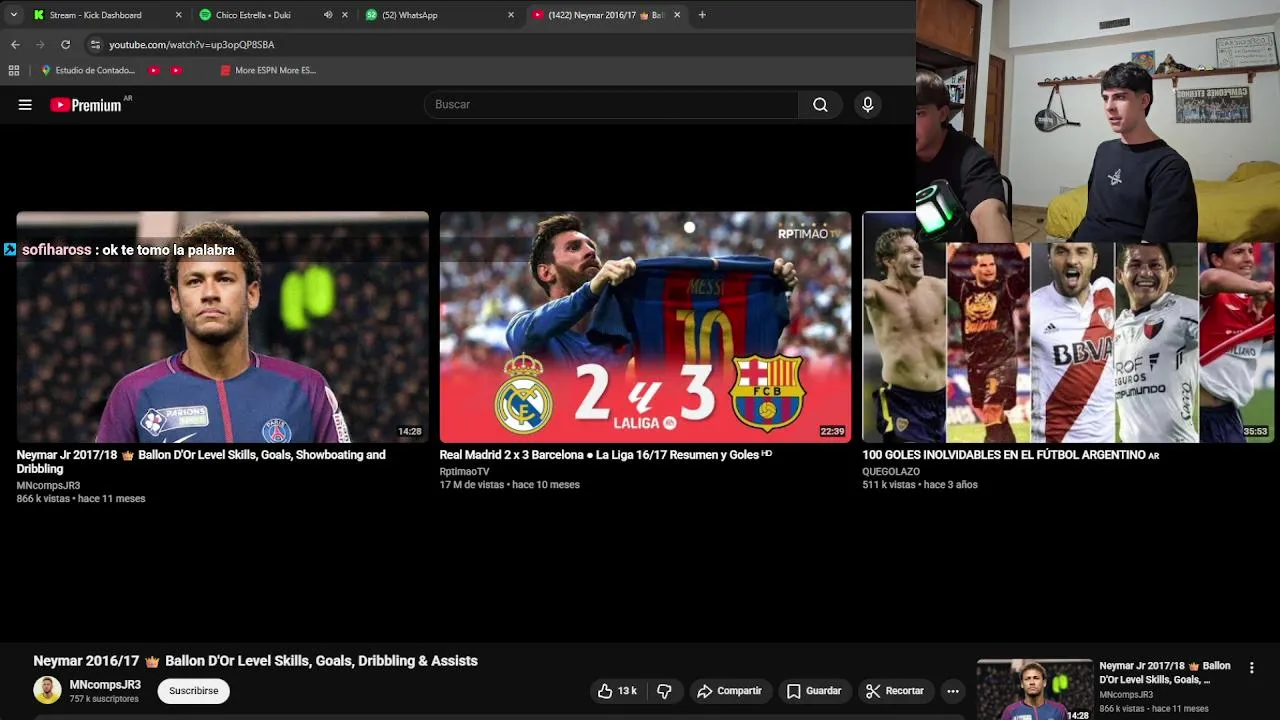Open QUEGOLAZO channel link
Image resolution: width=1280 pixels, height=720 pixels.
click(891, 471)
